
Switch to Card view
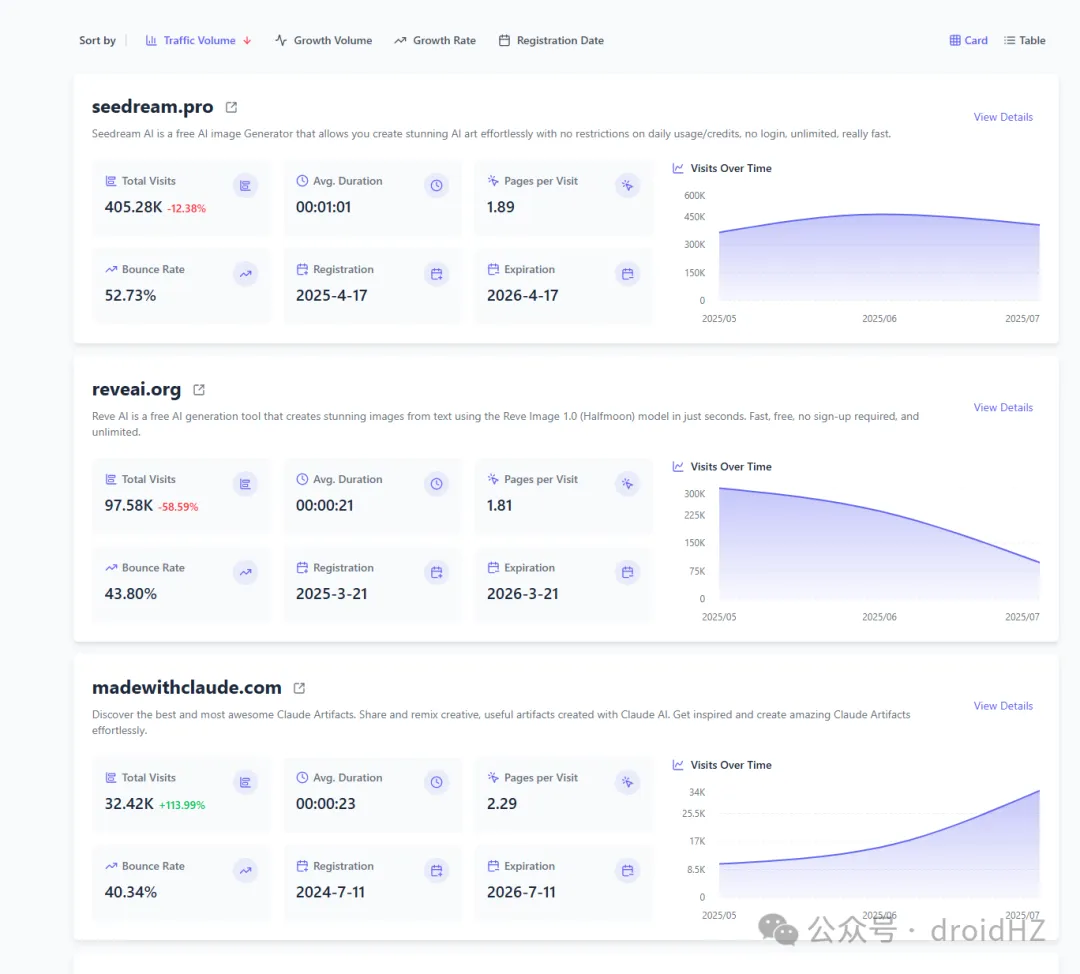967,40
